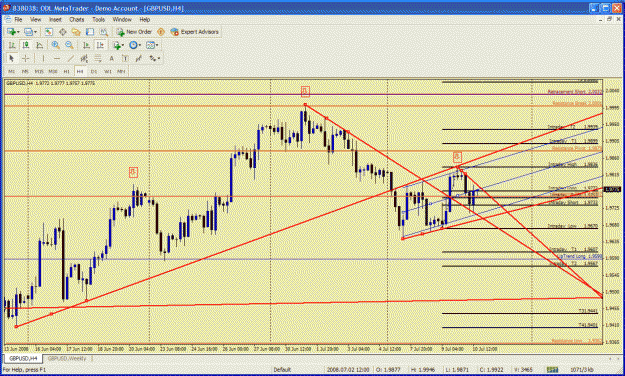Select the Equidistant Channel tool

click(x=84, y=59)
